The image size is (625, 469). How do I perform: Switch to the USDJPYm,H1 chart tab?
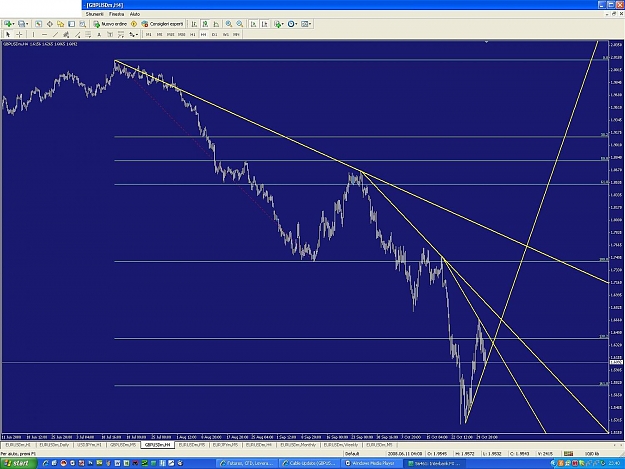tap(89, 445)
